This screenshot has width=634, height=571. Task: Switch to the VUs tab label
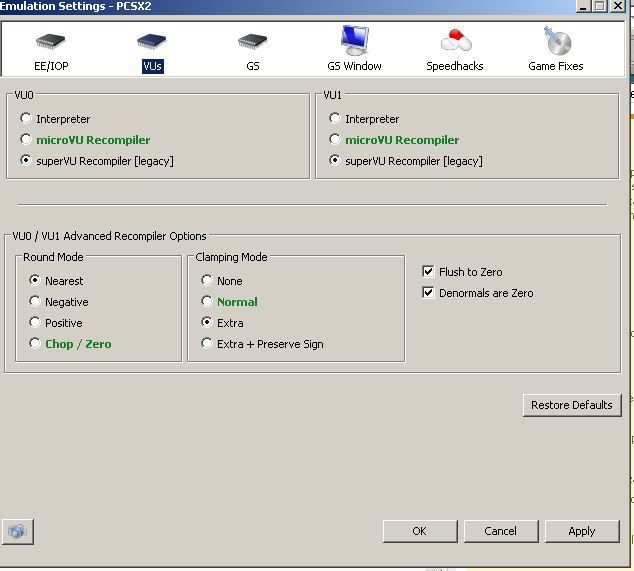point(152,66)
